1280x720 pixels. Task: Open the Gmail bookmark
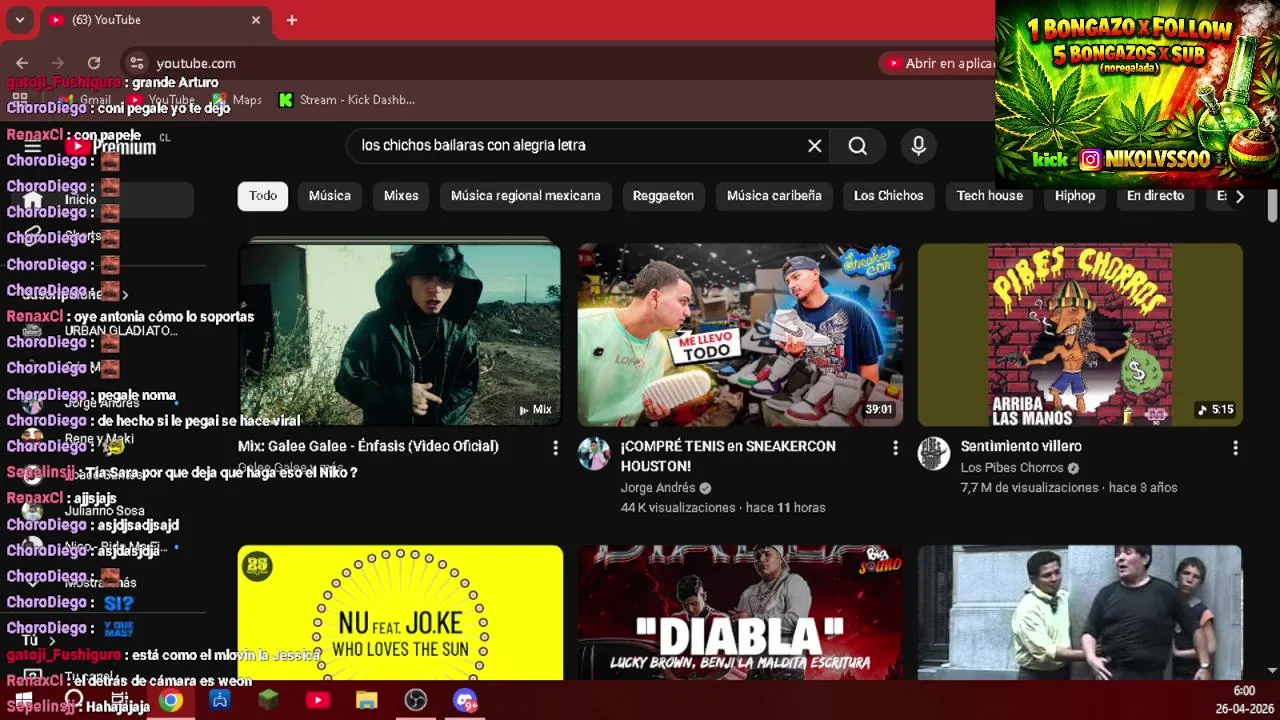(85, 100)
